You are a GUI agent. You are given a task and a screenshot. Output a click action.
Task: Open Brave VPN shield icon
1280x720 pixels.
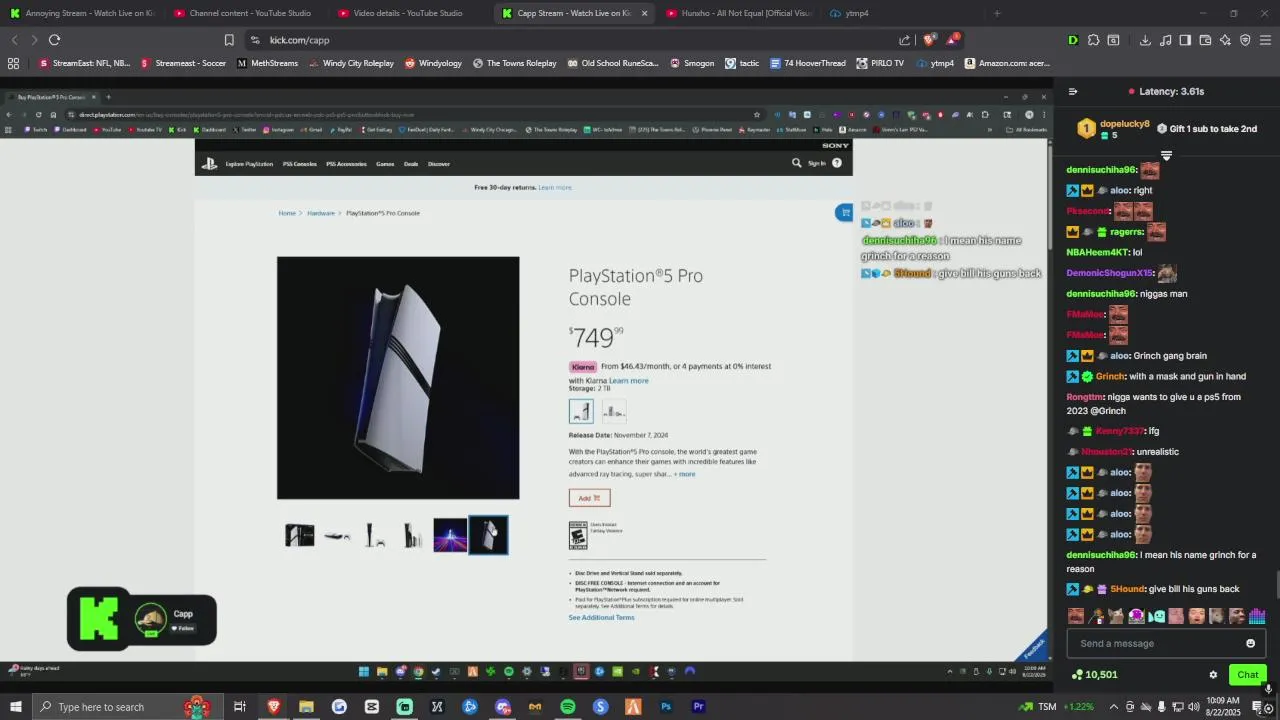[1245, 40]
